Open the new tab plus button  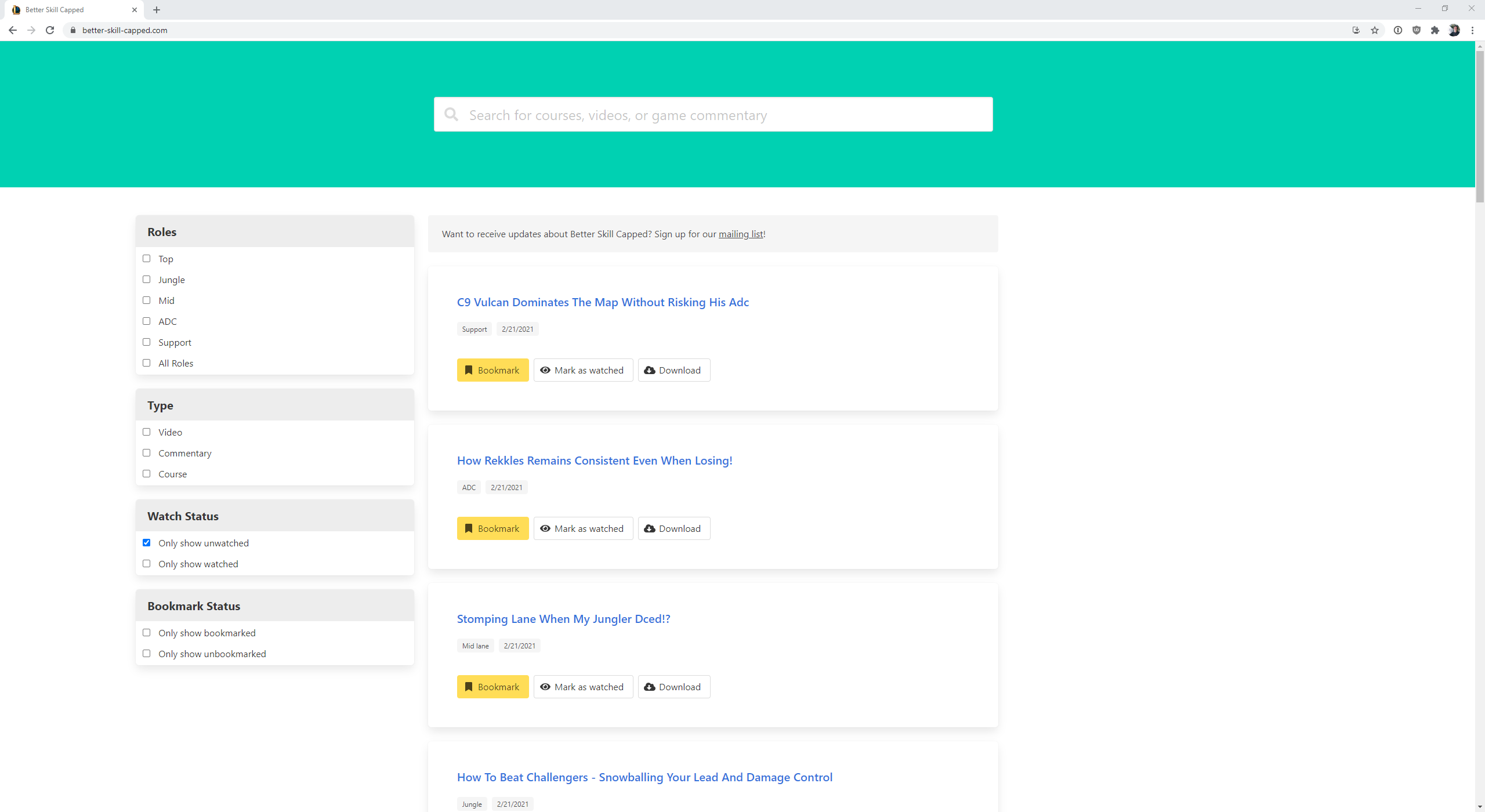coord(157,10)
